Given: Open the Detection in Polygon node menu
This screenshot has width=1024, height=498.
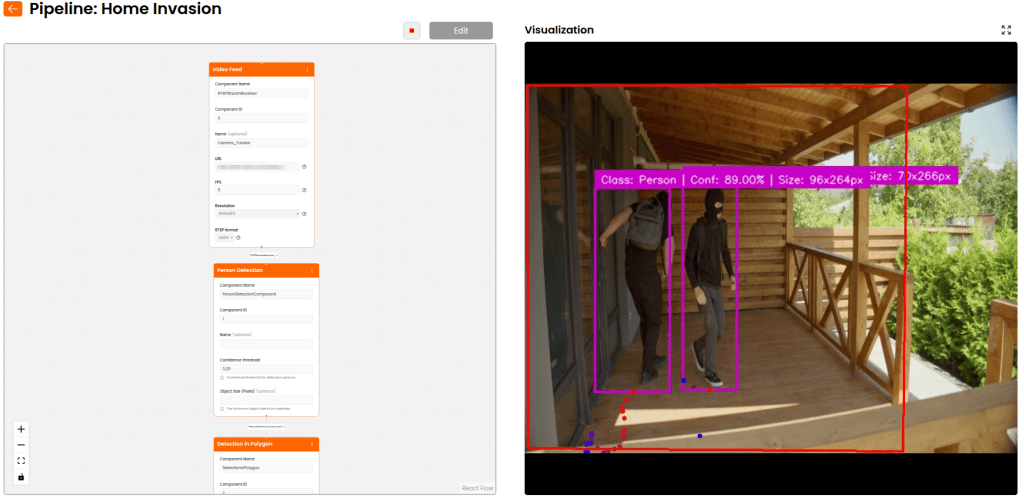Looking at the screenshot, I should (x=312, y=443).
